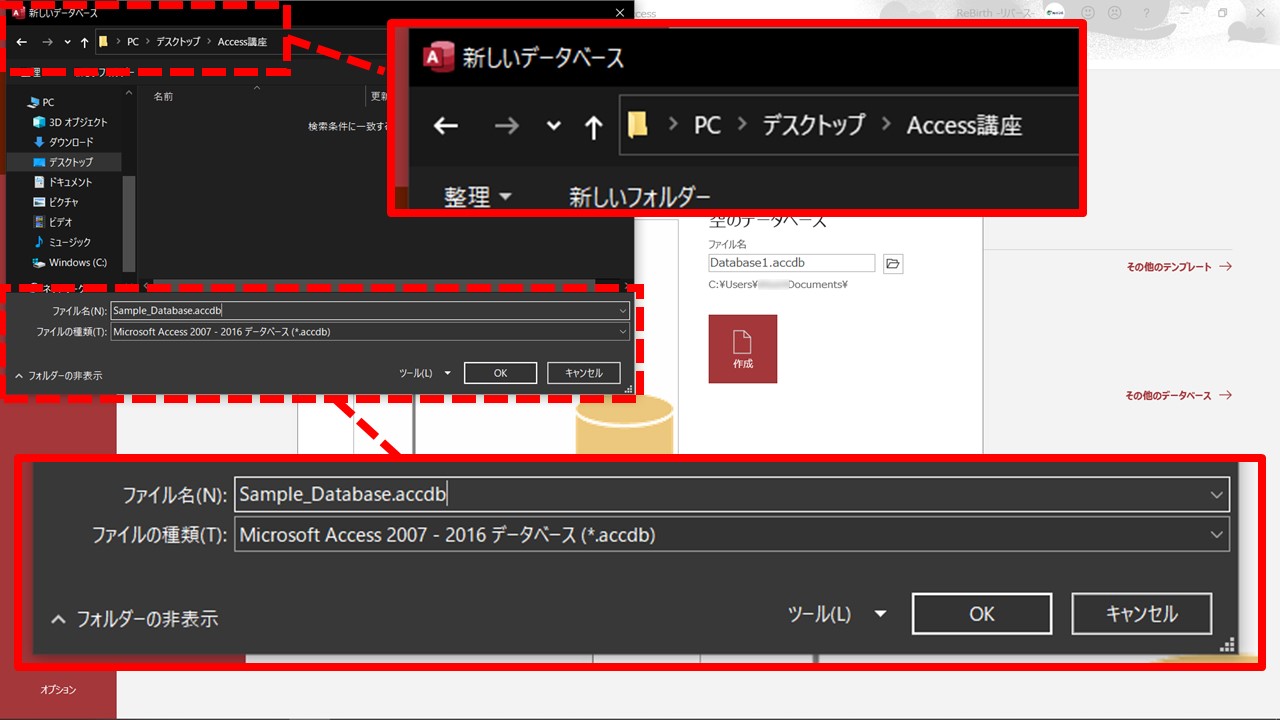Click the frowning face feedback icon

[x=1114, y=13]
